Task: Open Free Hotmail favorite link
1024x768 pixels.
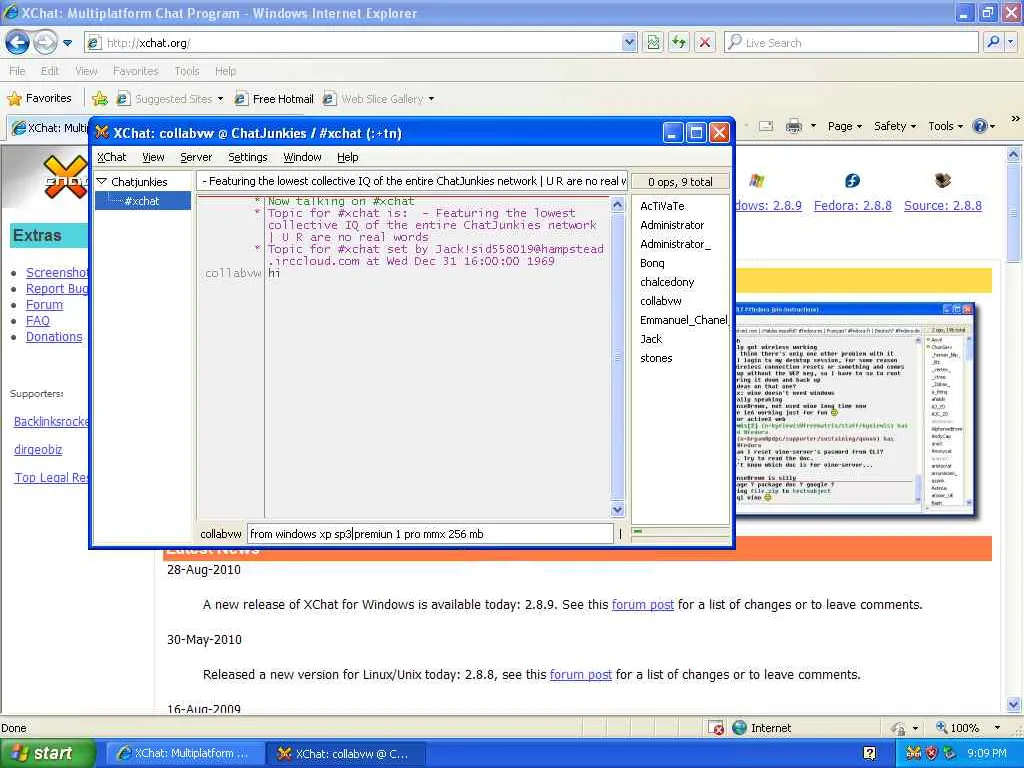Action: click(x=274, y=99)
